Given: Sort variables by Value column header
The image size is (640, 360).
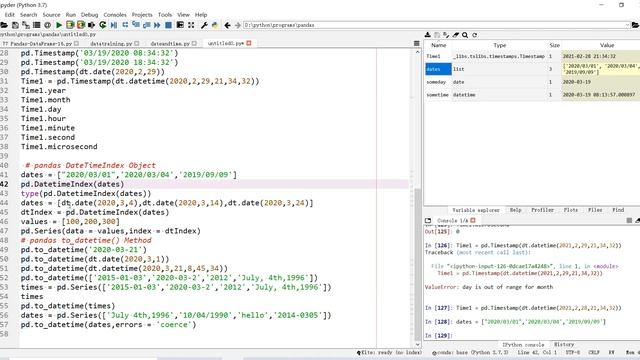Looking at the screenshot, I should (607, 45).
